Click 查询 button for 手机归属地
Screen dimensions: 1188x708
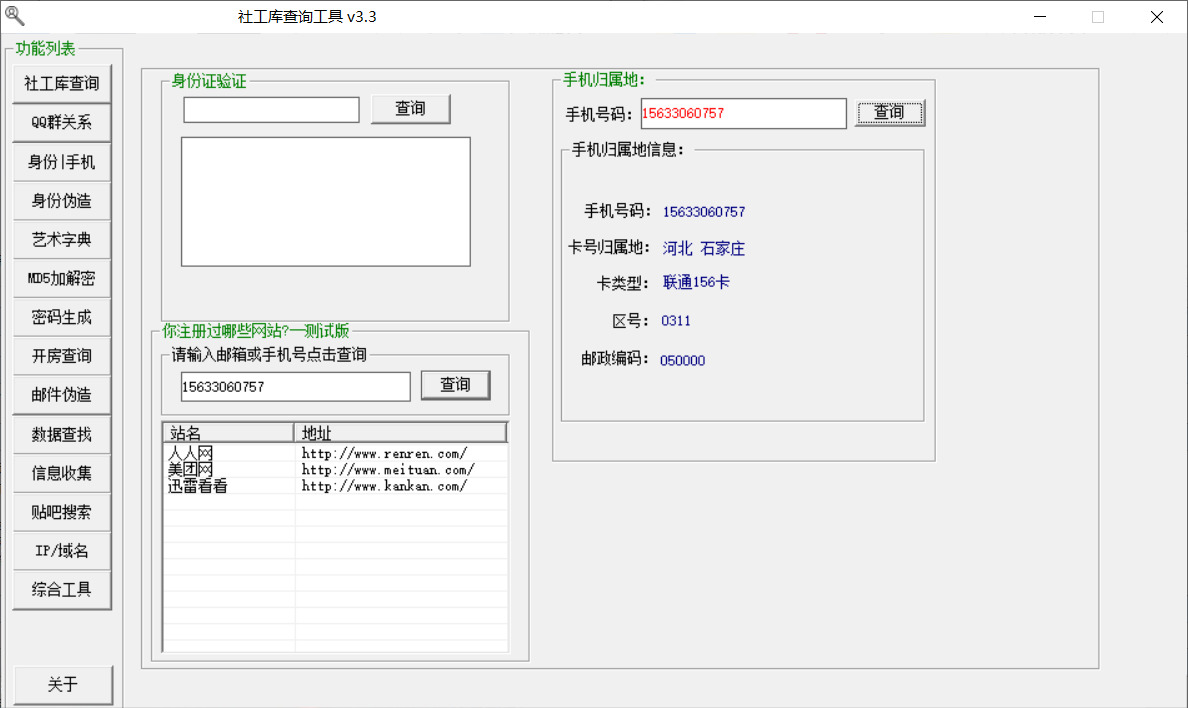(889, 113)
